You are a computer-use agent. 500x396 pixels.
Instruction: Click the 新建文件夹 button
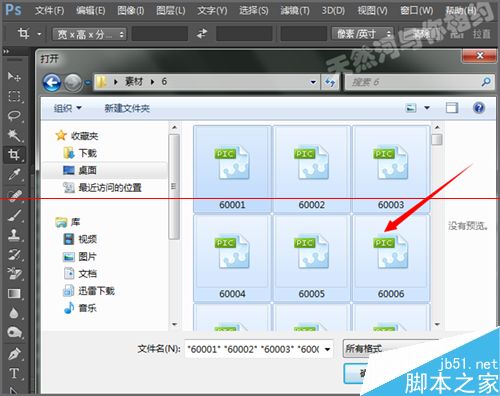coord(127,108)
